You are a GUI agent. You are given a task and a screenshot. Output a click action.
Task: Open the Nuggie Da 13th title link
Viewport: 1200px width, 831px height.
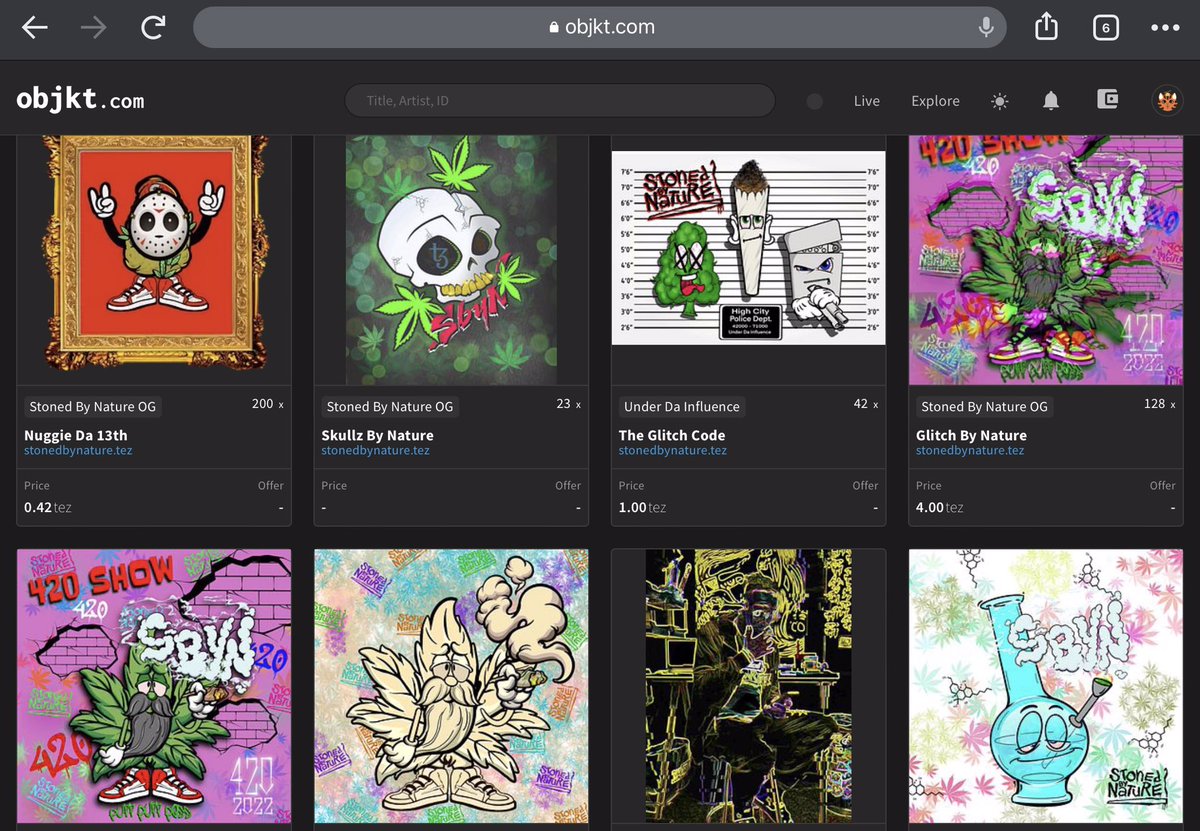coord(76,435)
